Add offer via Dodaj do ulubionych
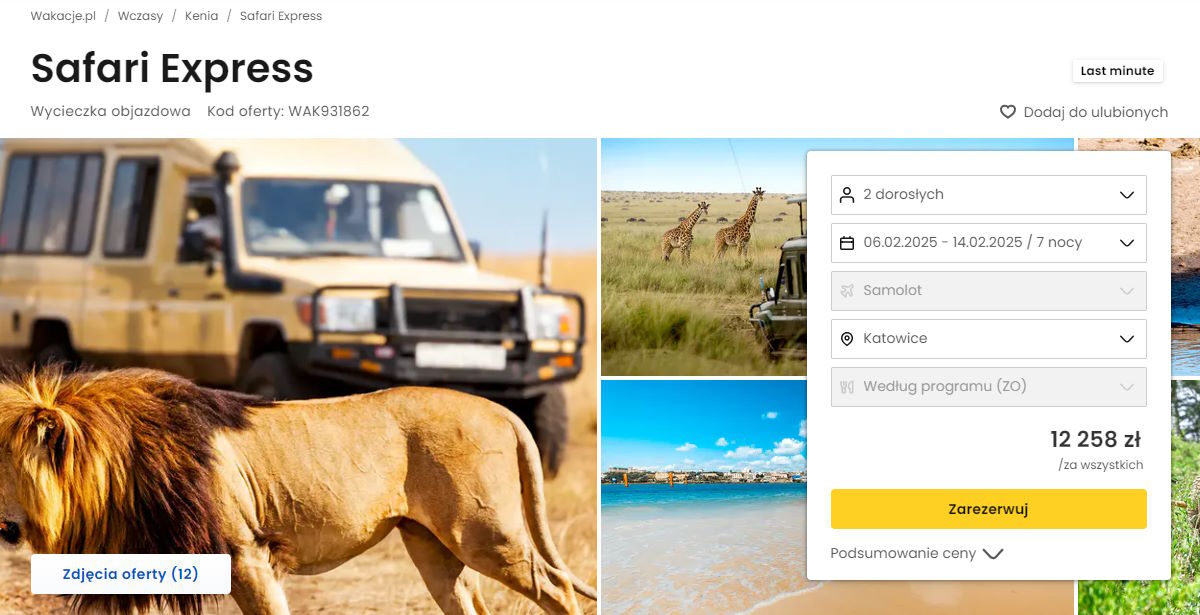 pos(1084,112)
